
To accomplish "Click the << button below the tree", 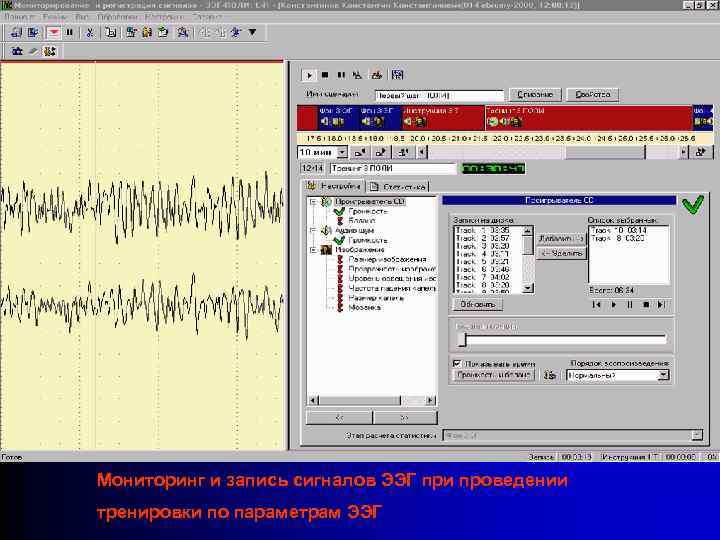I will tap(339, 417).
